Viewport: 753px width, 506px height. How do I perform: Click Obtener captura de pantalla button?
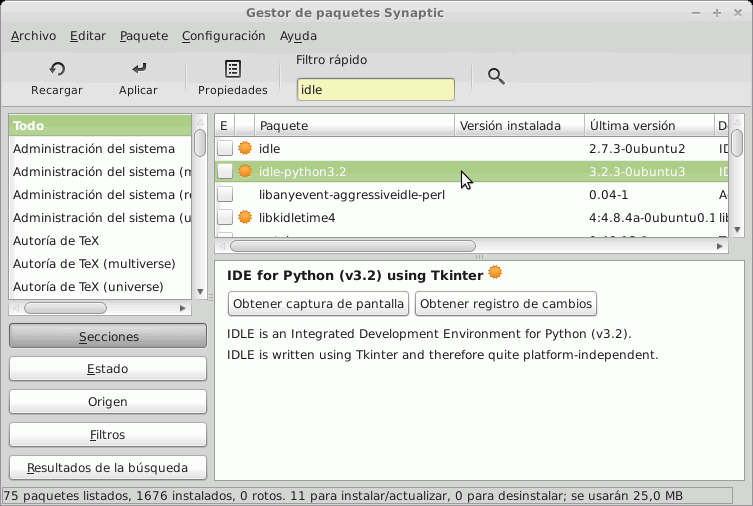[x=318, y=304]
